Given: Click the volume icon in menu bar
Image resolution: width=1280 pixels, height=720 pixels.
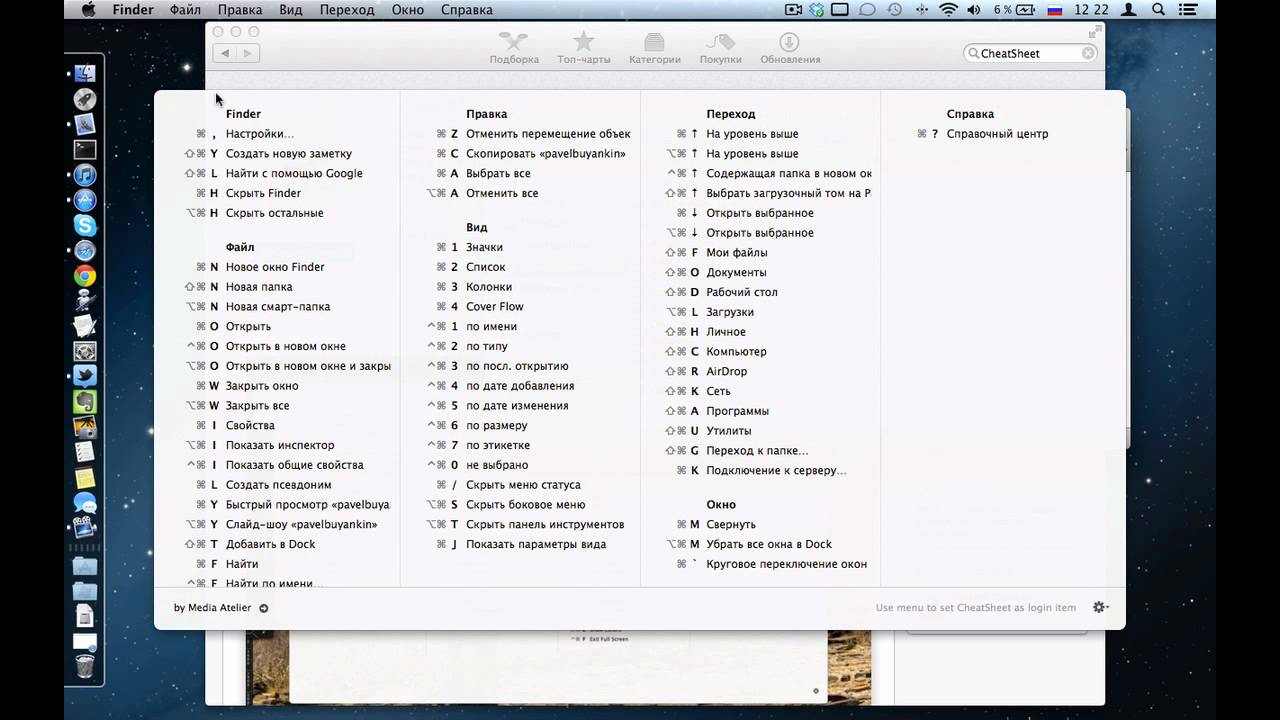Looking at the screenshot, I should coord(973,10).
